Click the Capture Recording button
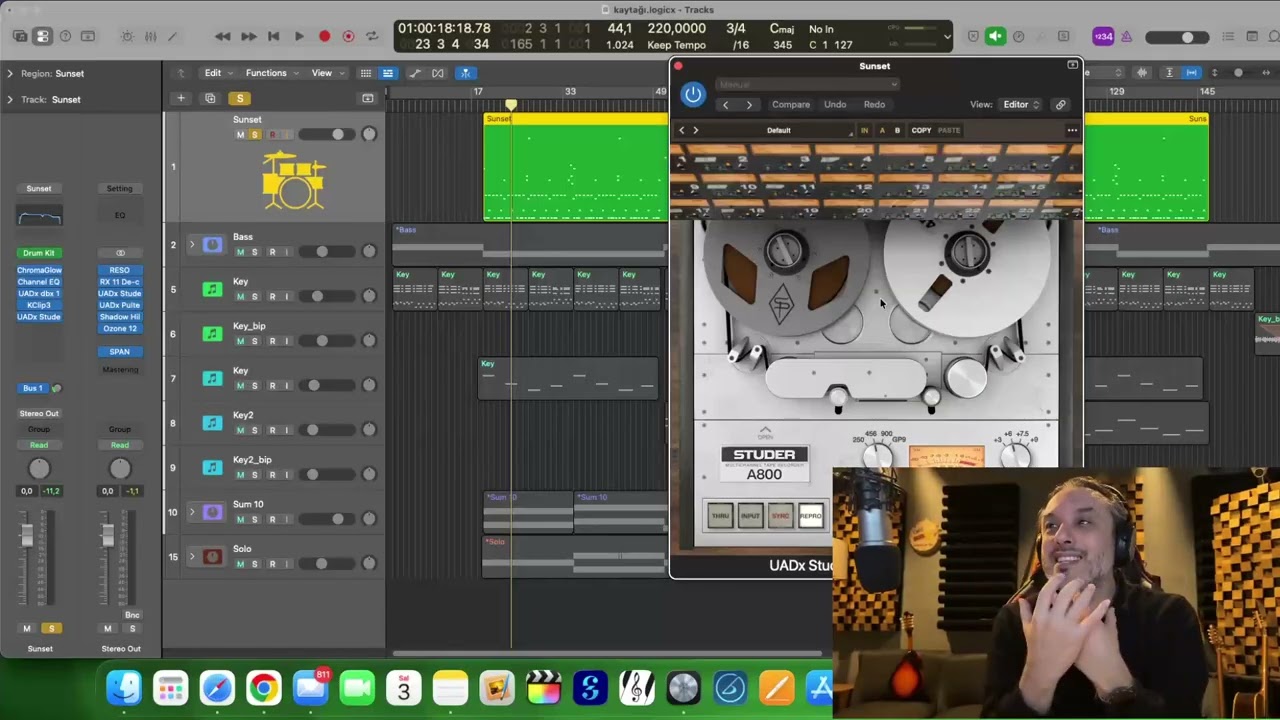The width and height of the screenshot is (1280, 720). click(348, 36)
